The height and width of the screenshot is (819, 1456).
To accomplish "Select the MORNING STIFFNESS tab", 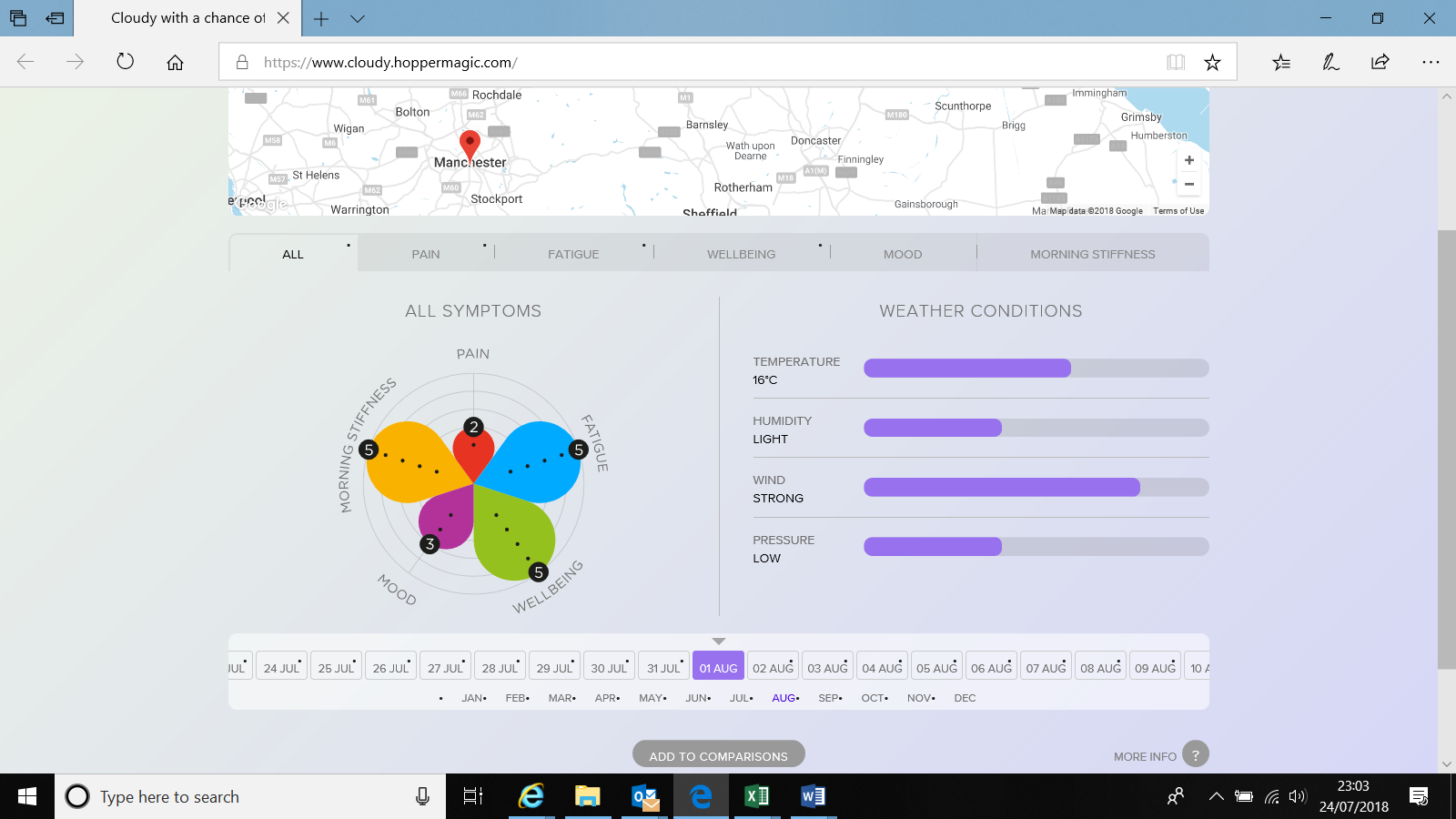I will (x=1092, y=254).
